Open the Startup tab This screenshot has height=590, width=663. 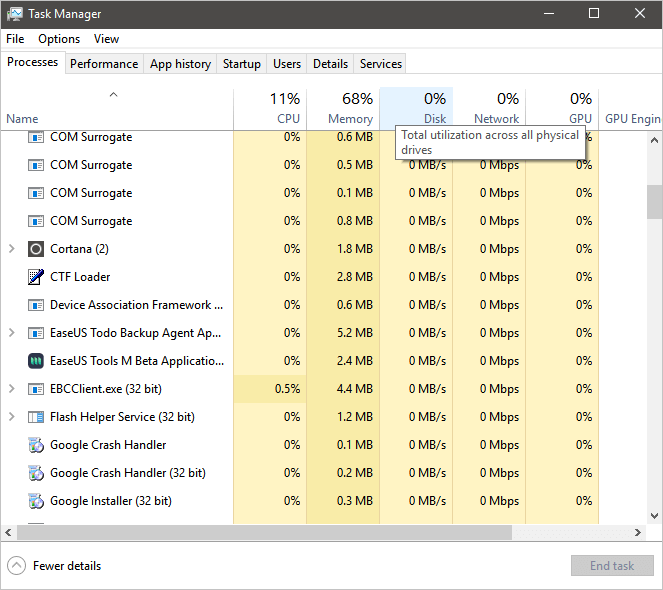click(241, 64)
